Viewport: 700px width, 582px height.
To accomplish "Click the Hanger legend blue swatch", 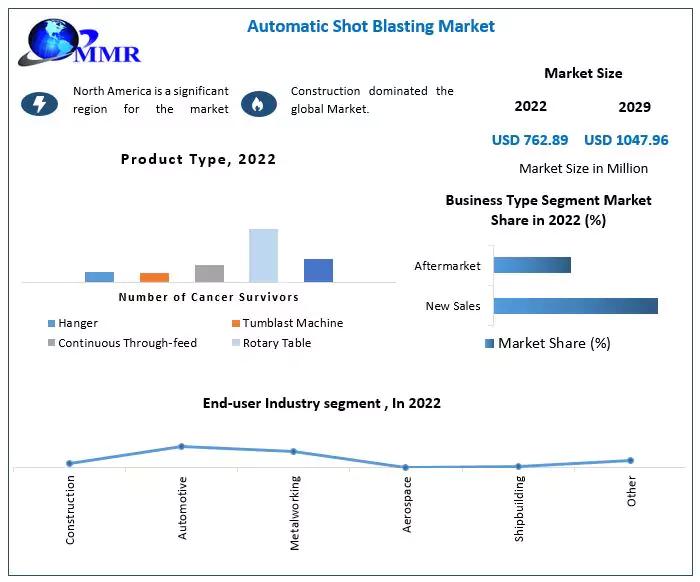I will pos(51,323).
